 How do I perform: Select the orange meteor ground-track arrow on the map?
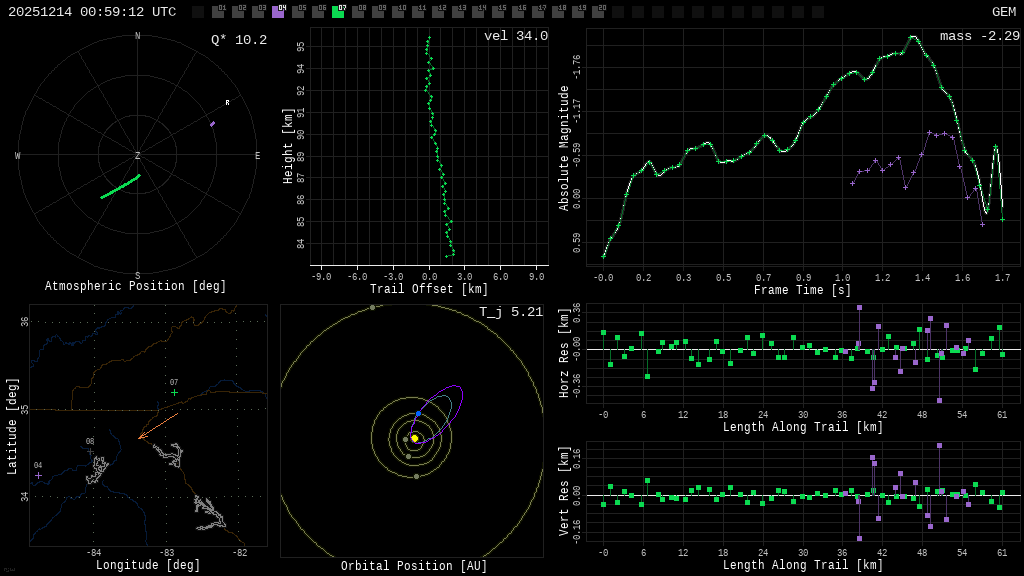[x=157, y=426]
